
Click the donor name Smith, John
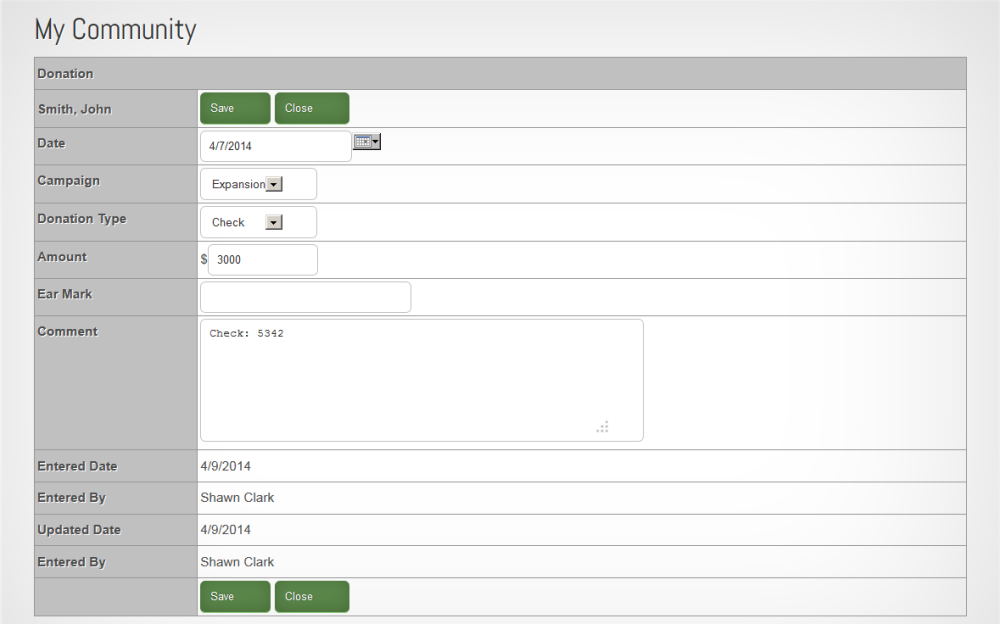click(74, 109)
